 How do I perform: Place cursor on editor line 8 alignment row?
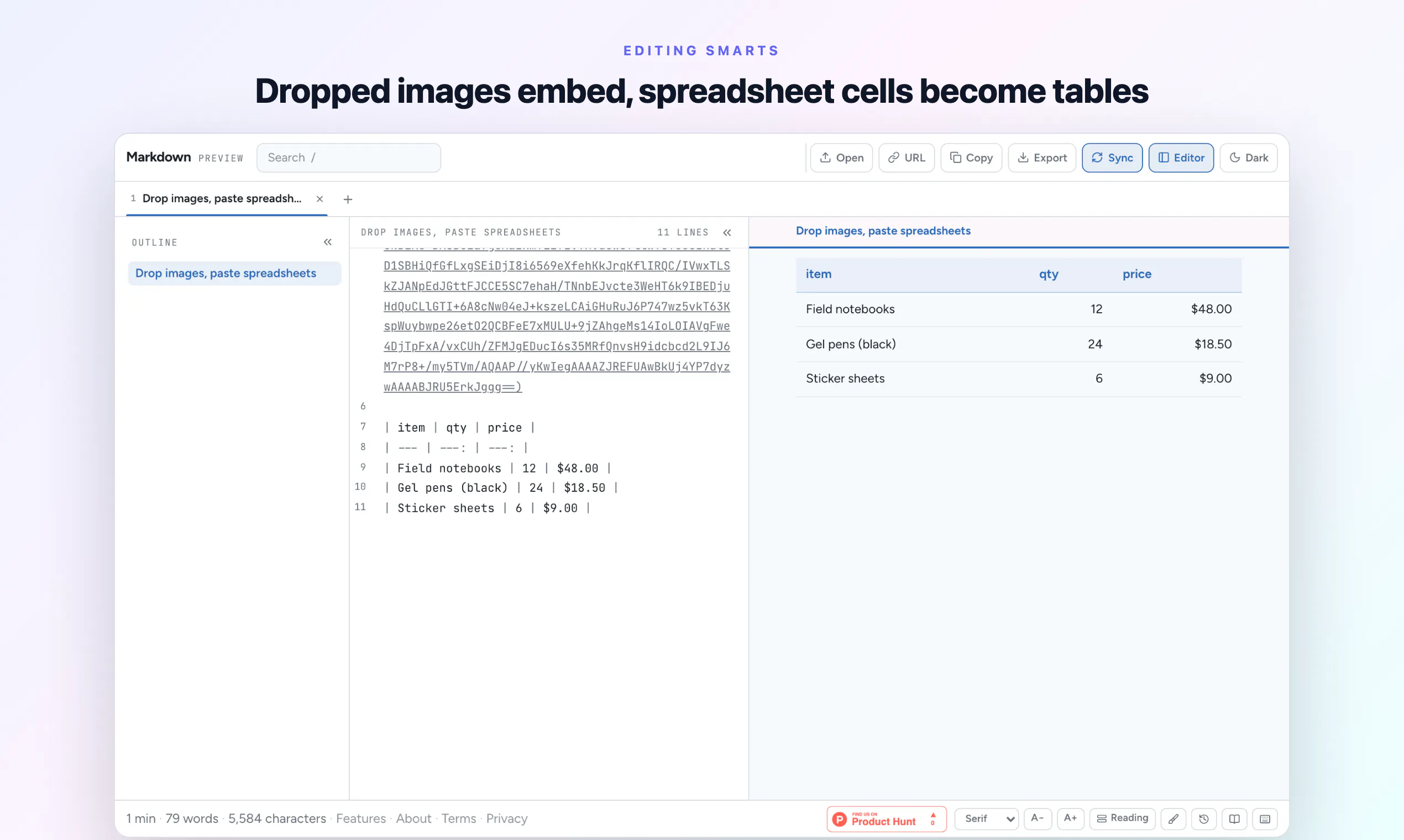(x=455, y=448)
